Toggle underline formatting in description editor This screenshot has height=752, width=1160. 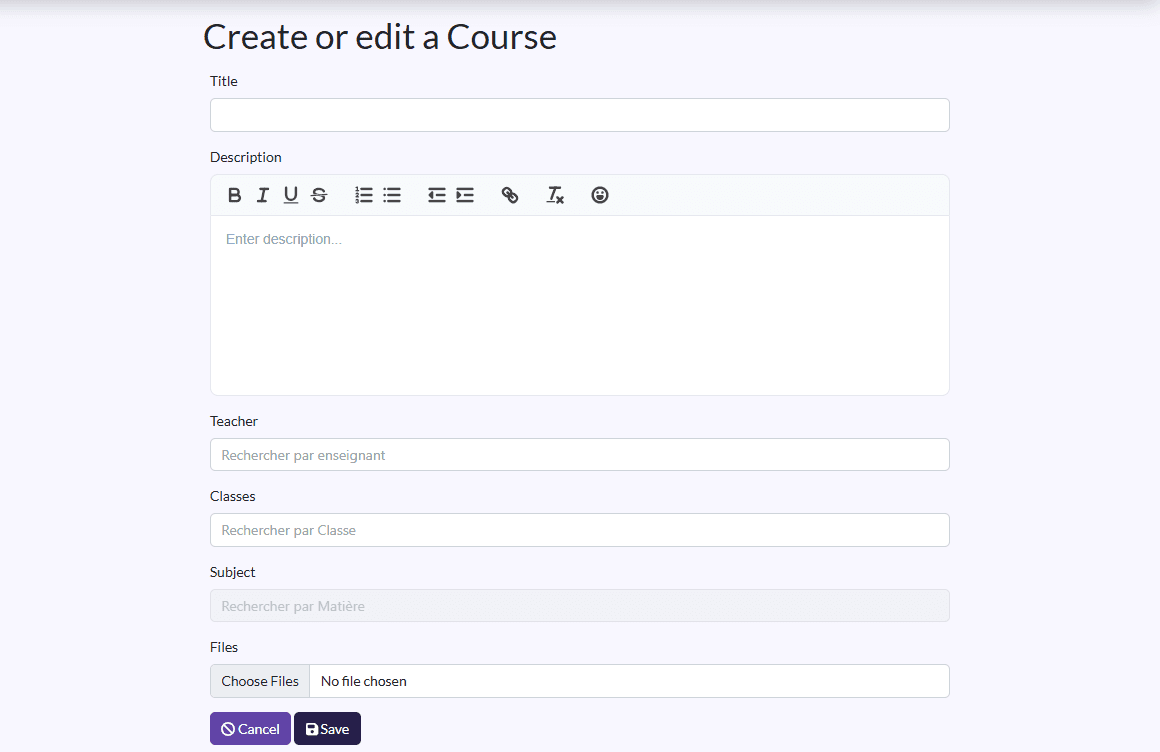291,195
